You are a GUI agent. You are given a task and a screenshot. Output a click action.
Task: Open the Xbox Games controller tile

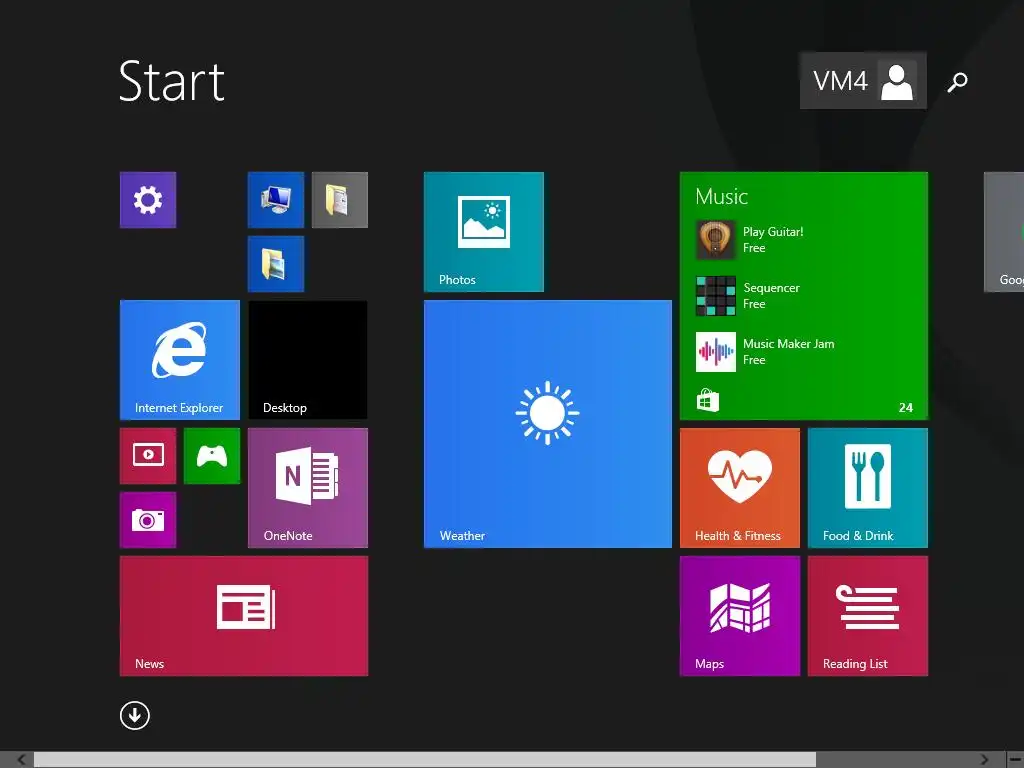(212, 456)
